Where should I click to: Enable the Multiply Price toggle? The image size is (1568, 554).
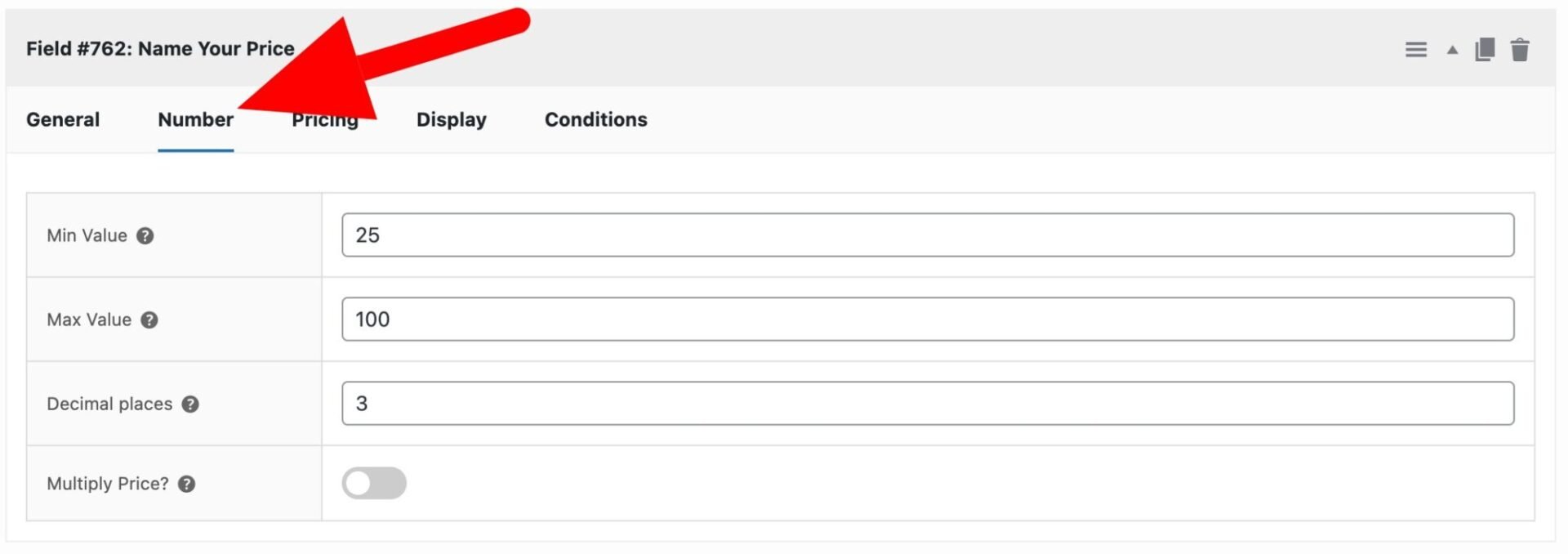point(374,483)
